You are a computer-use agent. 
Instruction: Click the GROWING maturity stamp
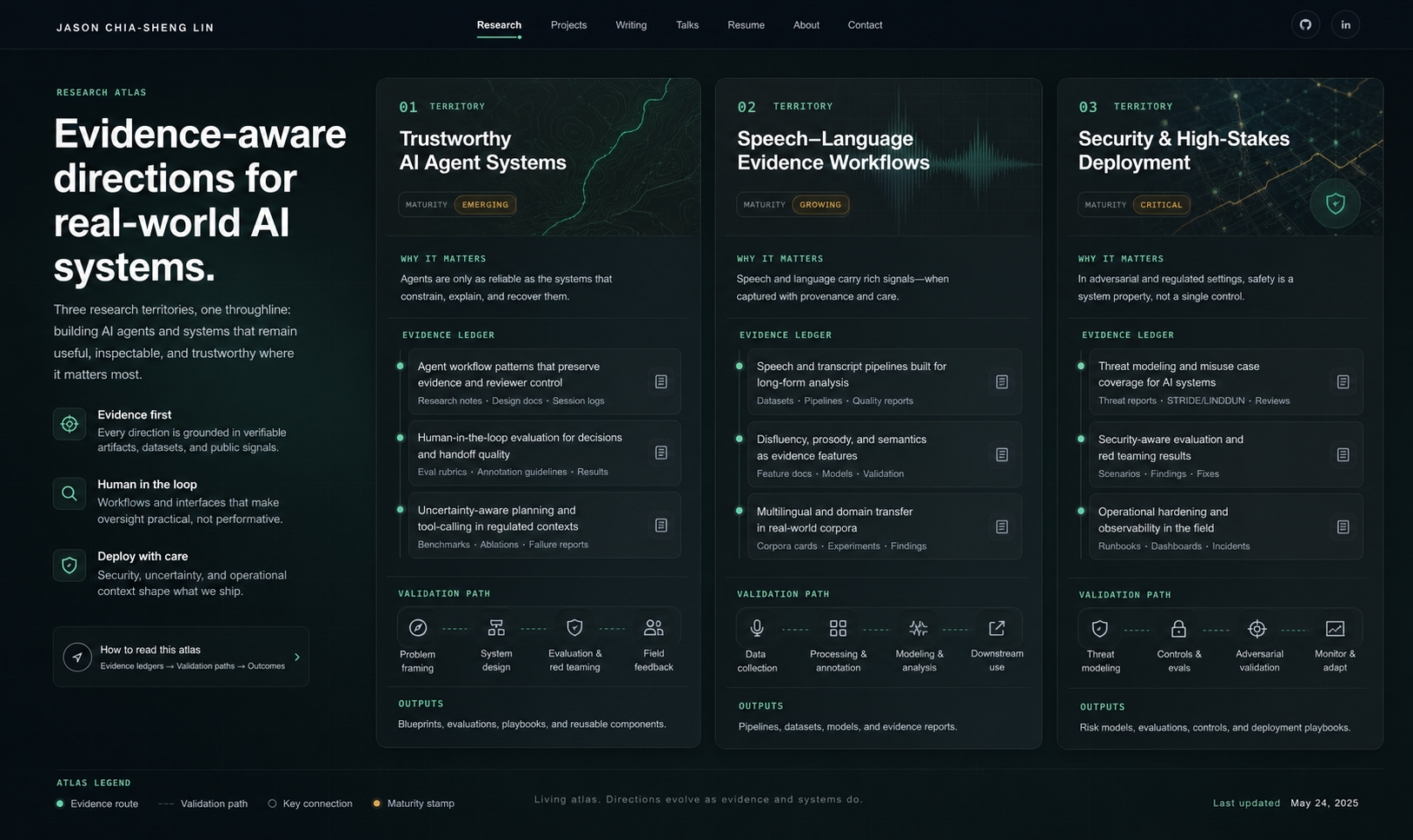[820, 205]
